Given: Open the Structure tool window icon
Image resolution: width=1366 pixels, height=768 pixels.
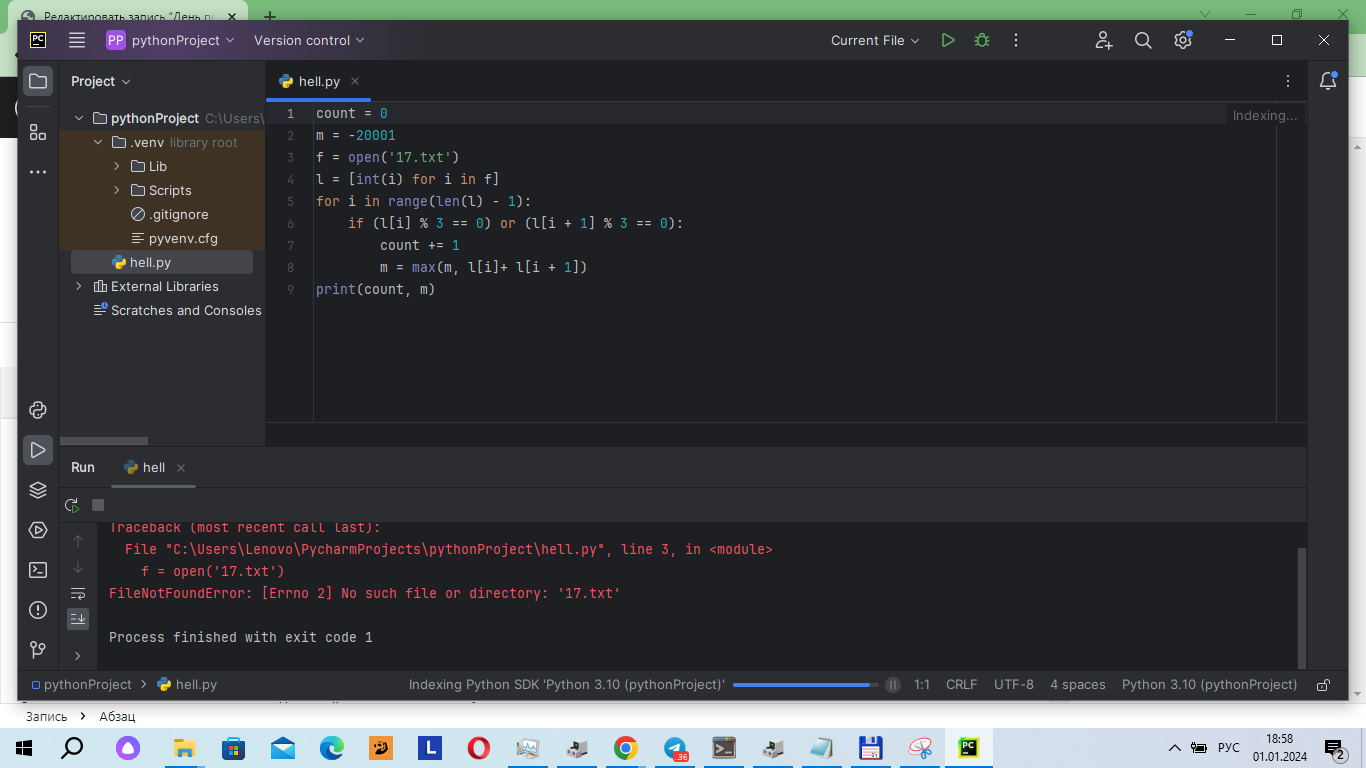Looking at the screenshot, I should tap(38, 132).
